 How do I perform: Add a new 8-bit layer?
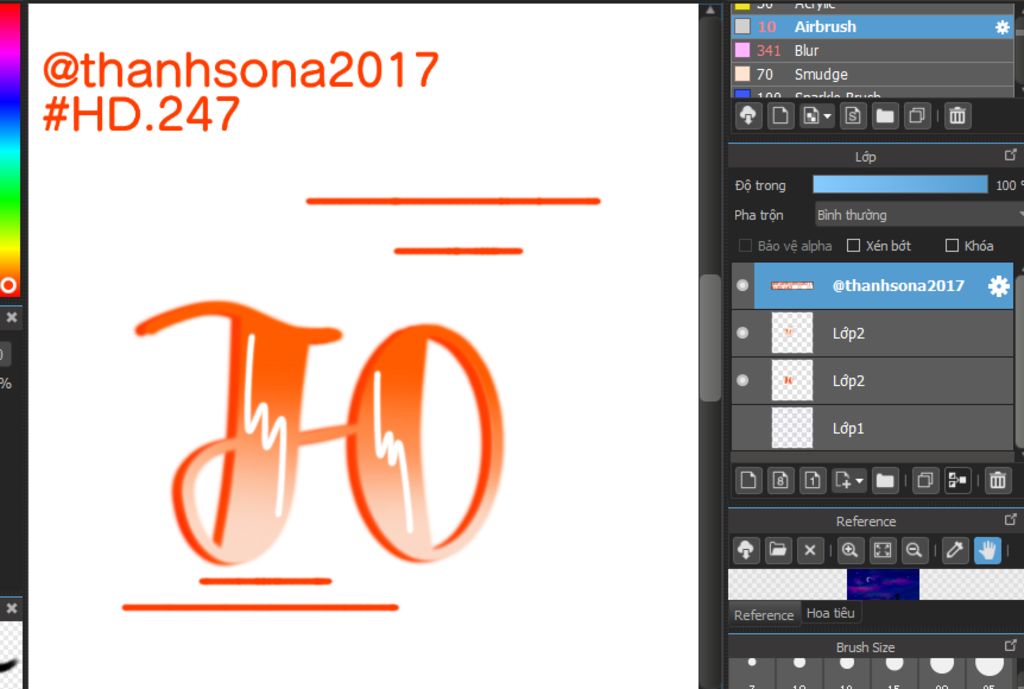click(780, 481)
